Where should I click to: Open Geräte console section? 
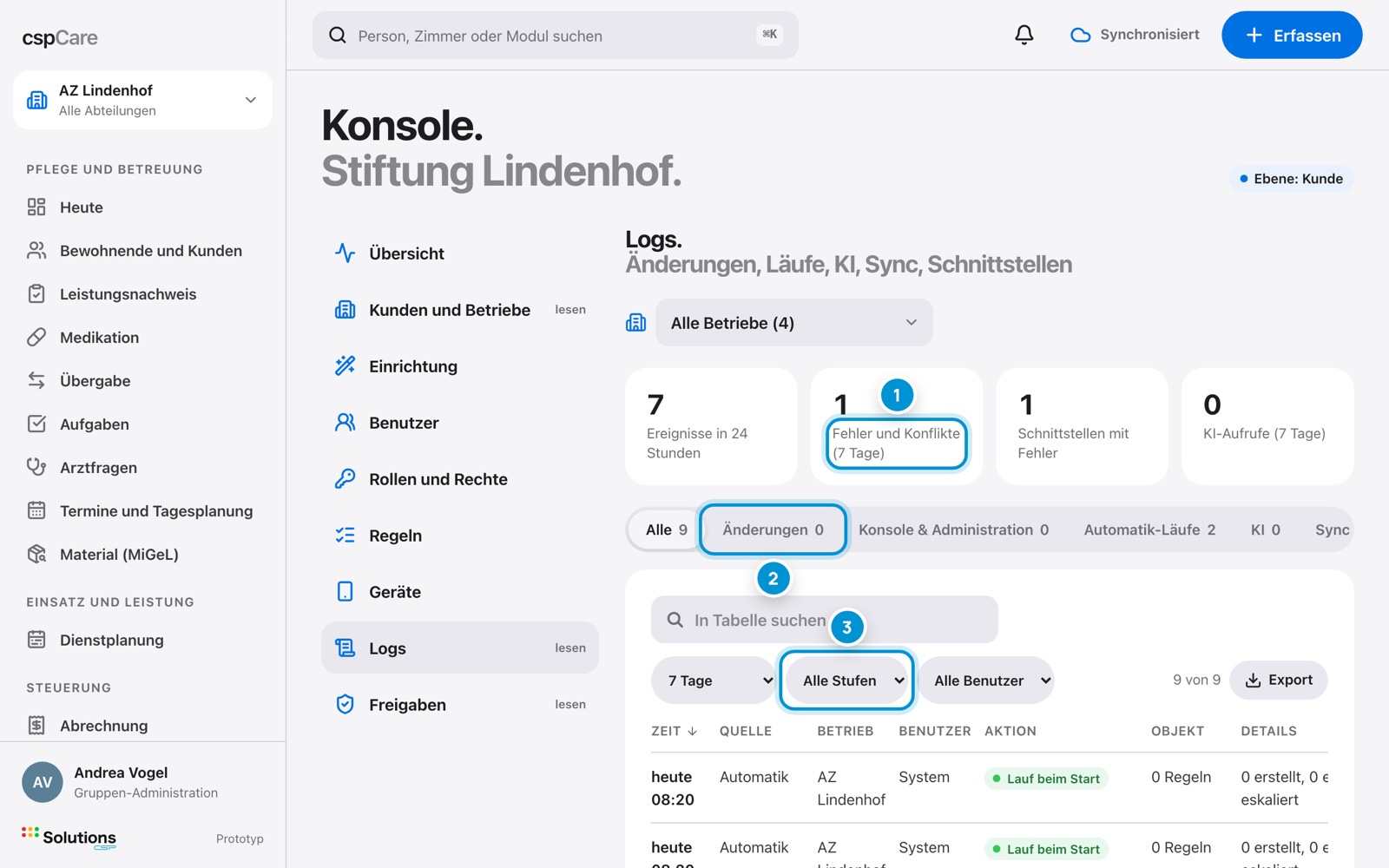pyautogui.click(x=460, y=592)
